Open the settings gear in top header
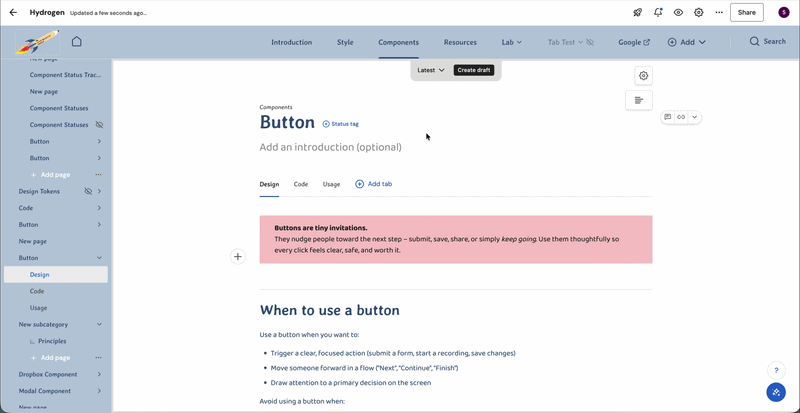The width and height of the screenshot is (800, 413). pos(698,13)
